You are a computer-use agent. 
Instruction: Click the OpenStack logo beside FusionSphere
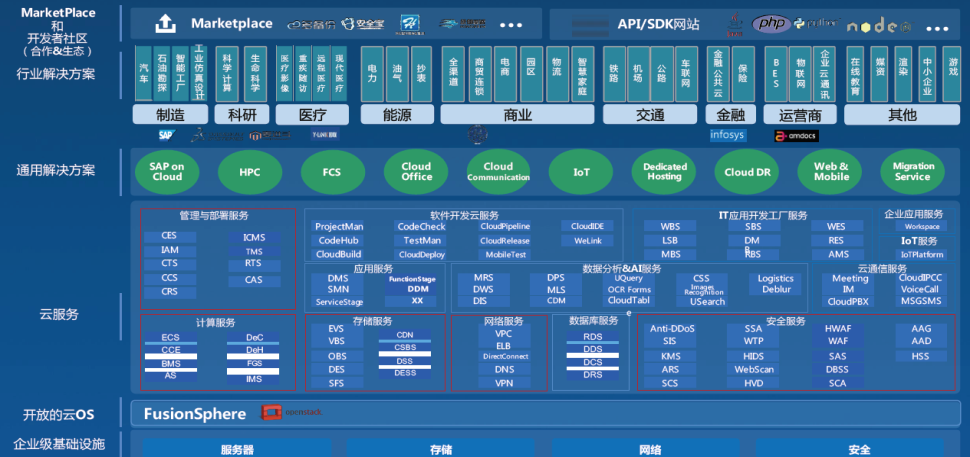point(291,412)
